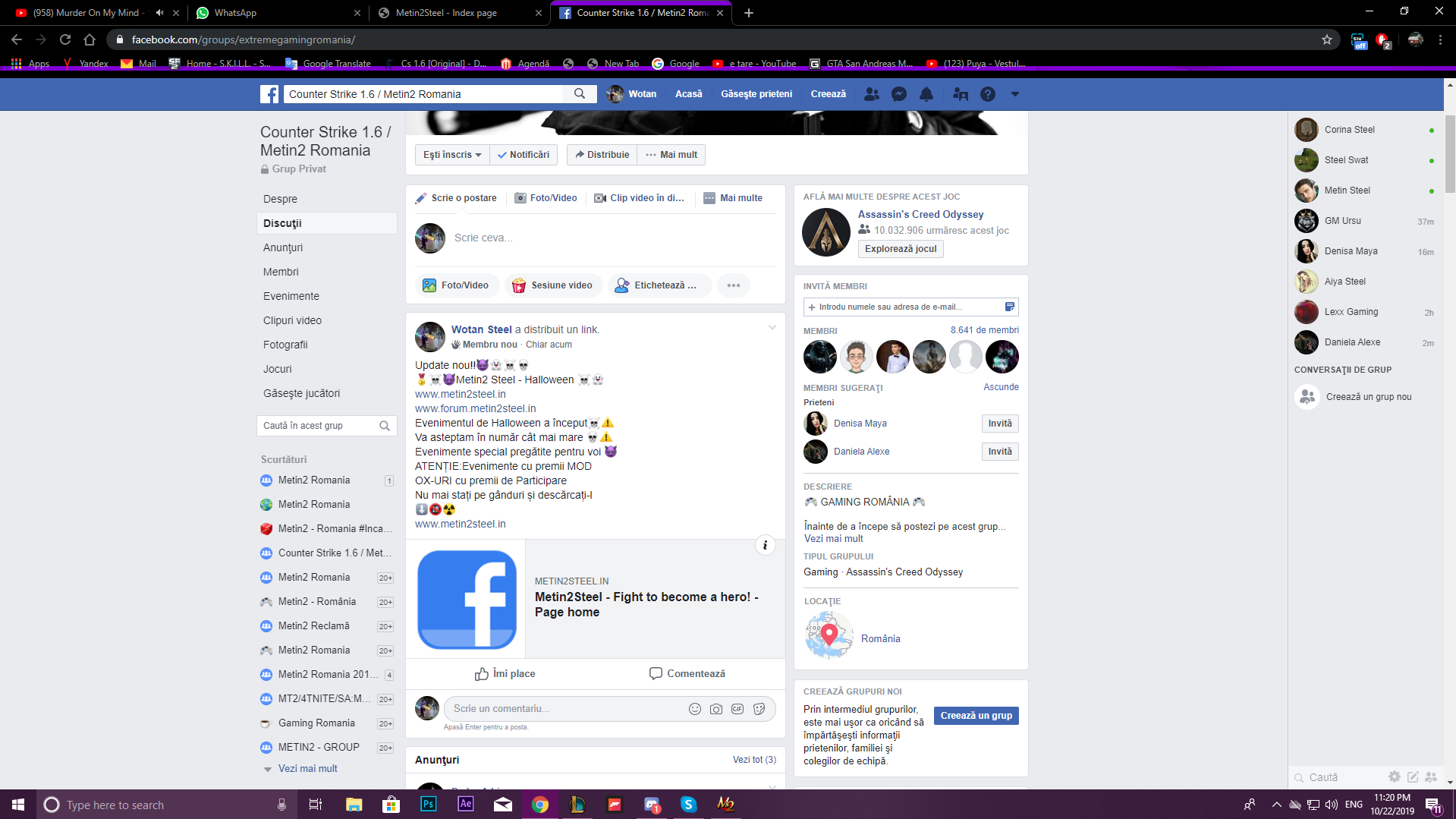
Task: Like the post with Îmi place
Action: point(505,674)
